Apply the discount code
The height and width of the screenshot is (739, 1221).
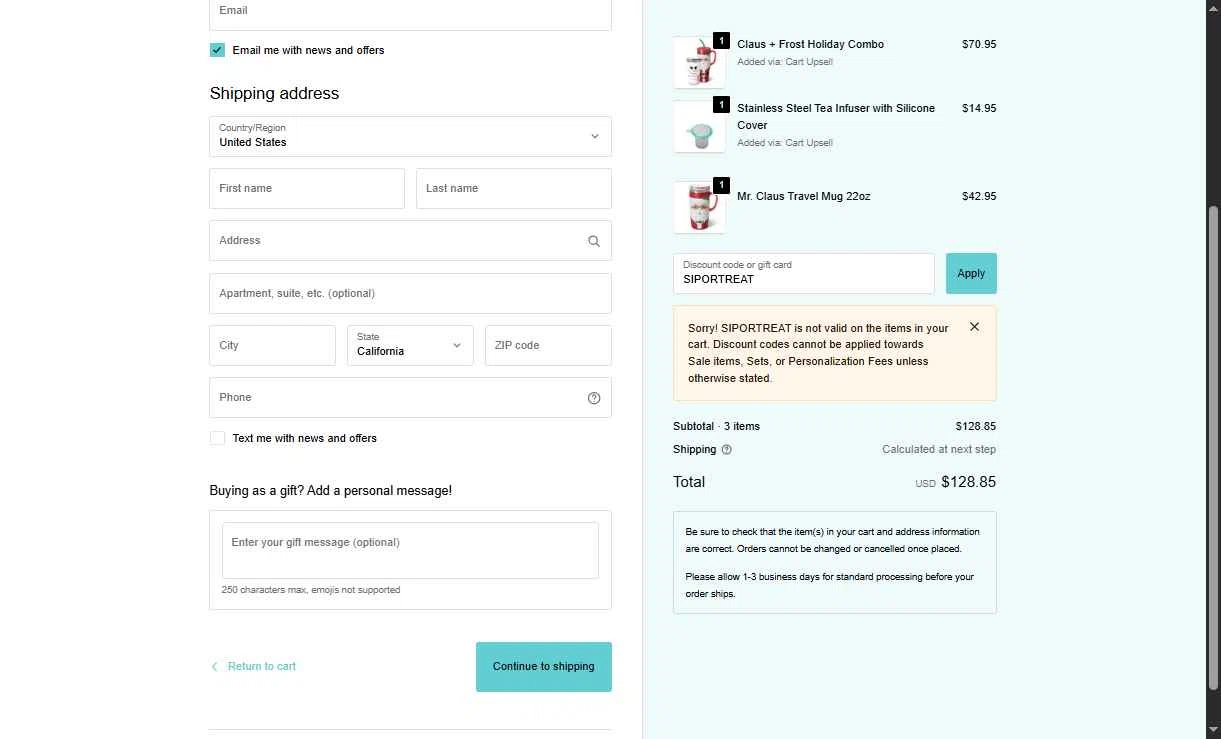tap(971, 273)
